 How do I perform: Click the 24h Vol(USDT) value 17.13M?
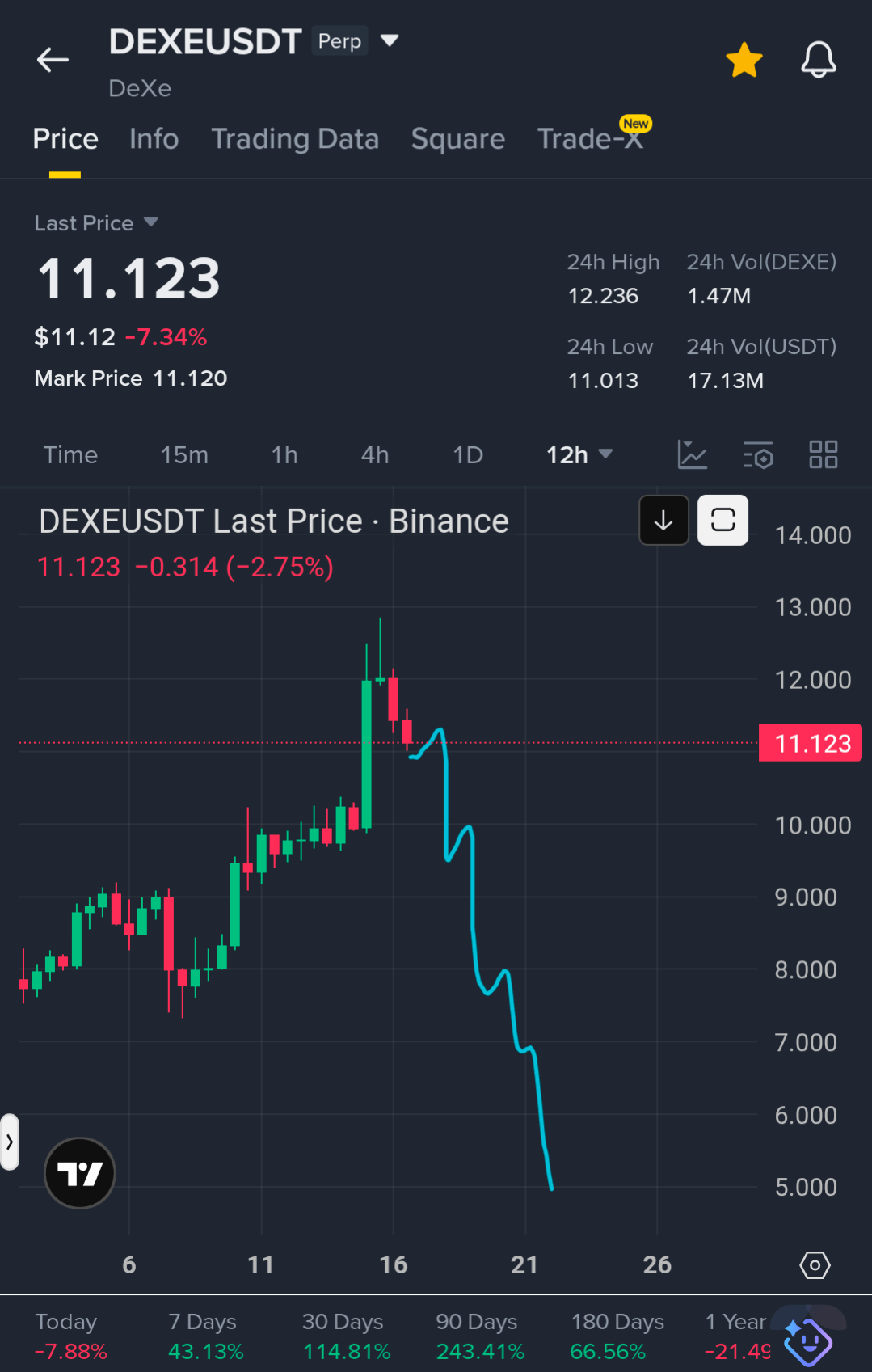pos(725,381)
